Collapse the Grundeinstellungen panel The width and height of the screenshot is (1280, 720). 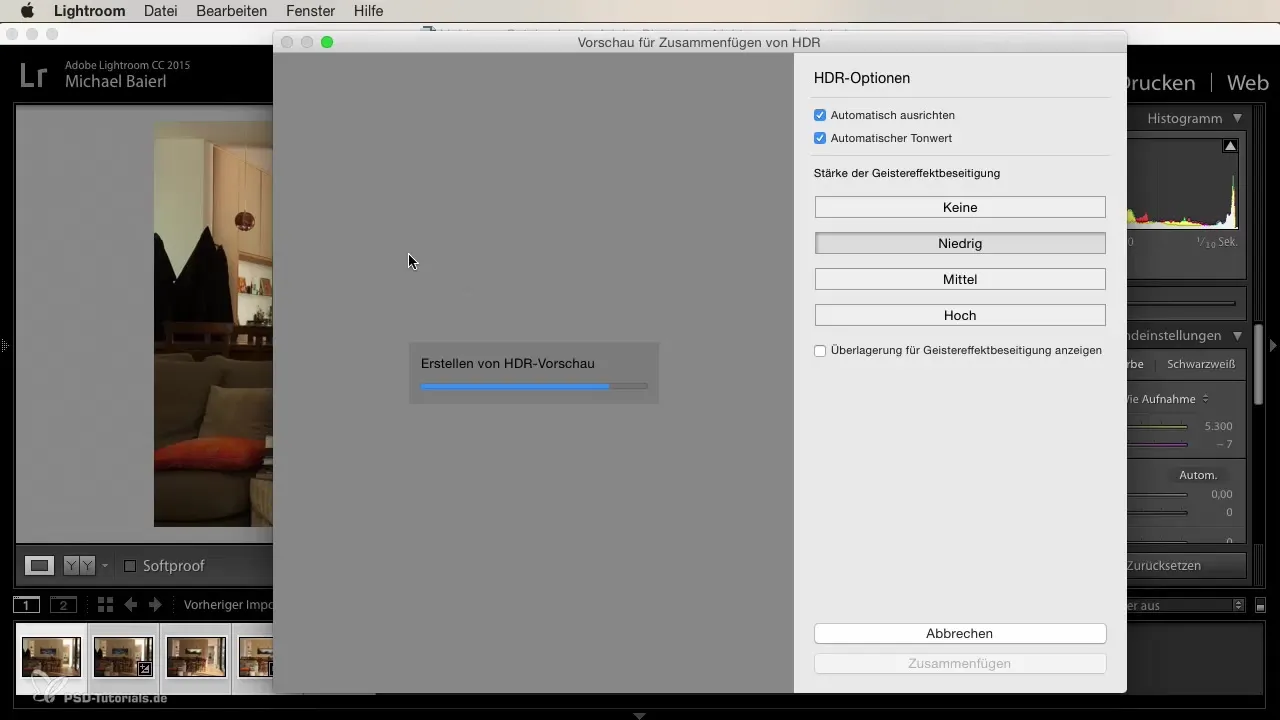pyautogui.click(x=1237, y=336)
